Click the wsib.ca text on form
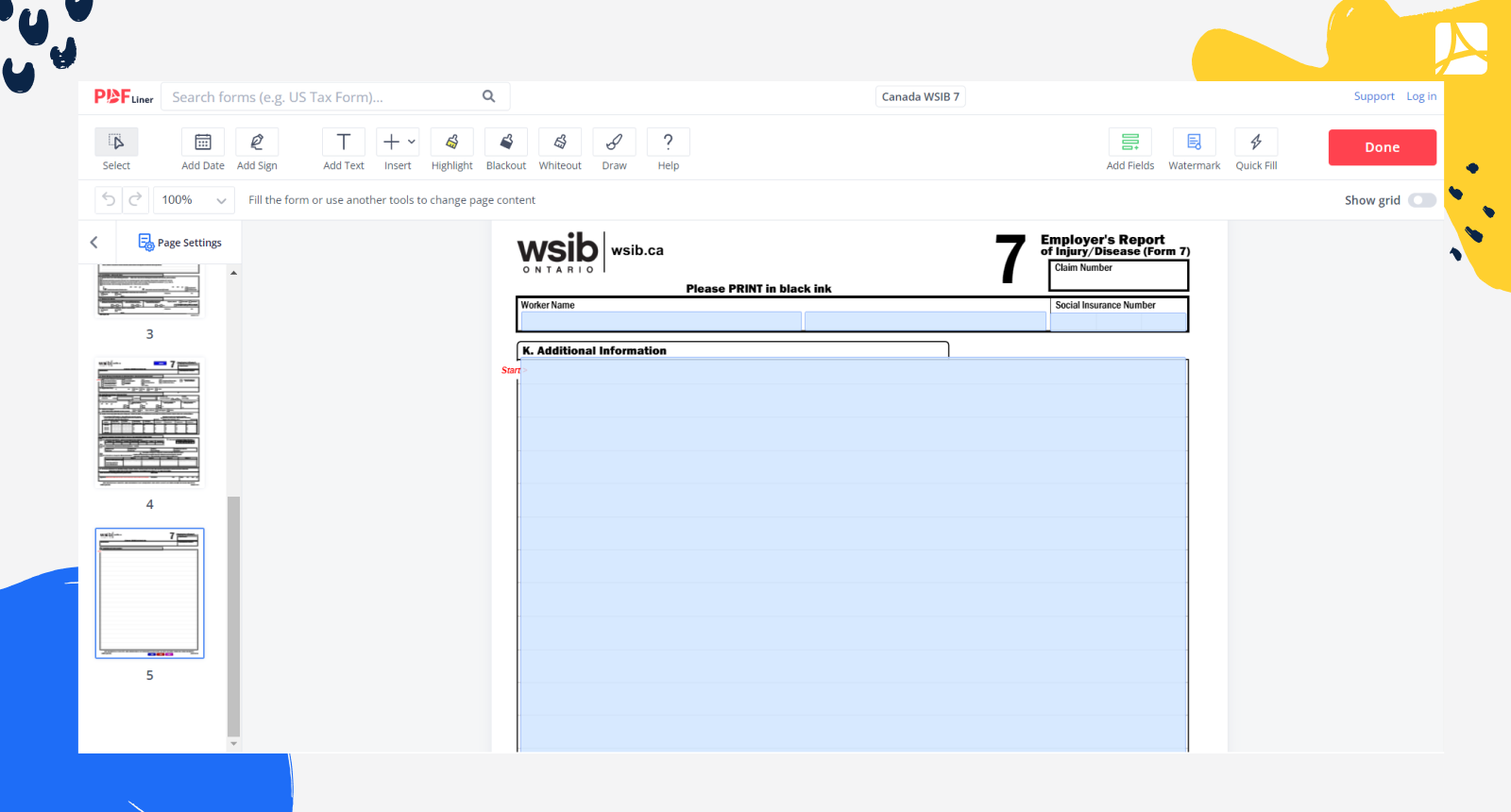The image size is (1511, 812). pos(637,250)
